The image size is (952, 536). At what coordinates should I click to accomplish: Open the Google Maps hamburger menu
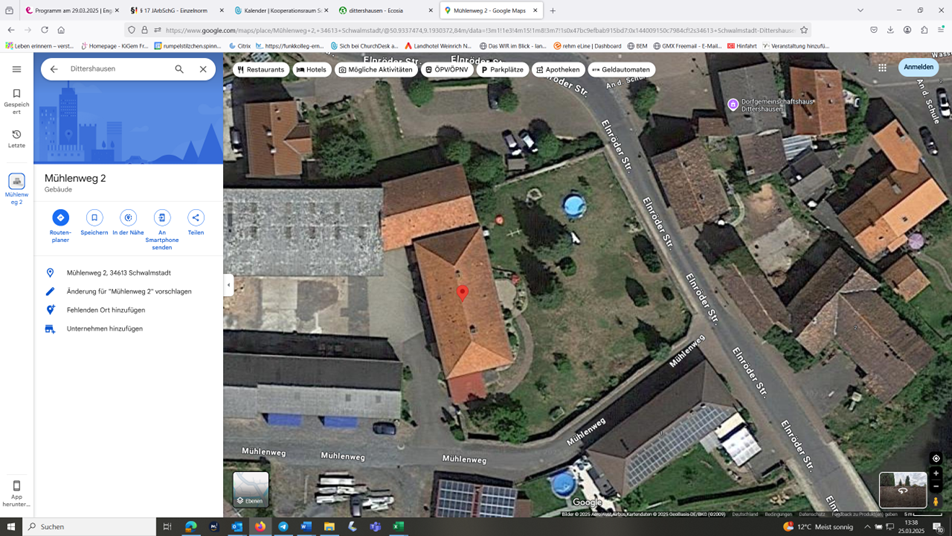click(x=16, y=69)
